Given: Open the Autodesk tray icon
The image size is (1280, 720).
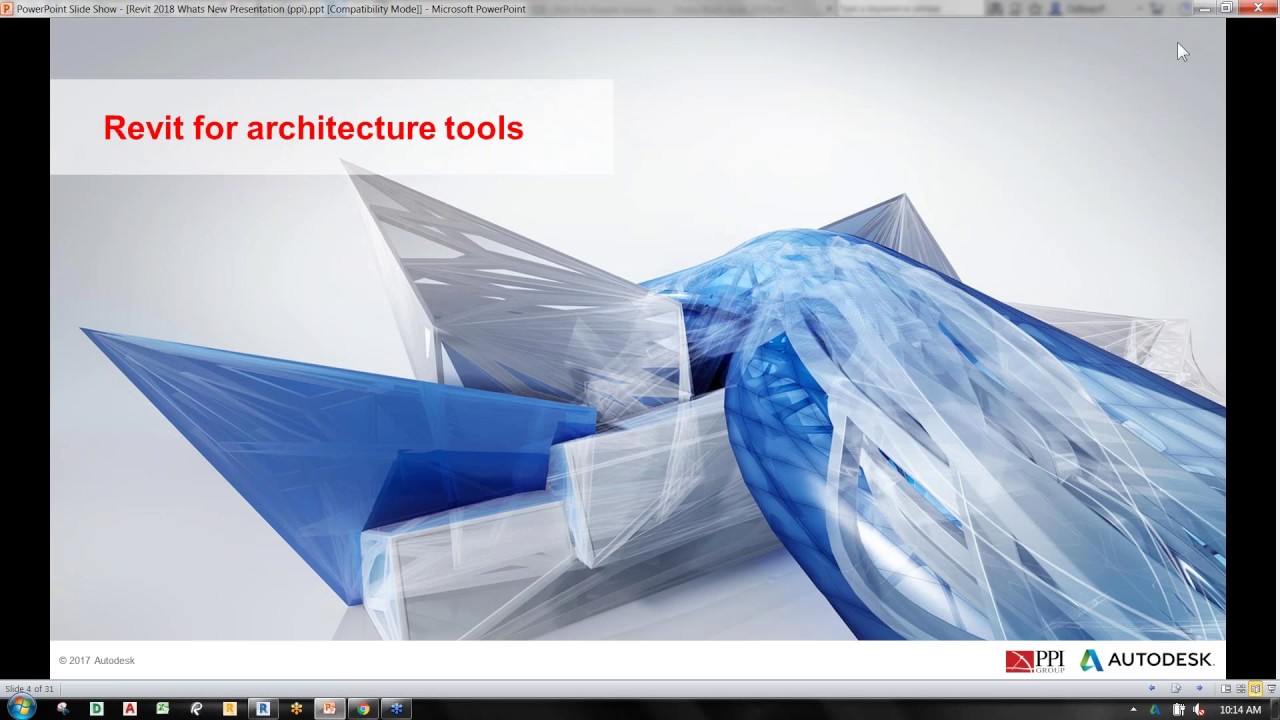Looking at the screenshot, I should pos(1155,709).
